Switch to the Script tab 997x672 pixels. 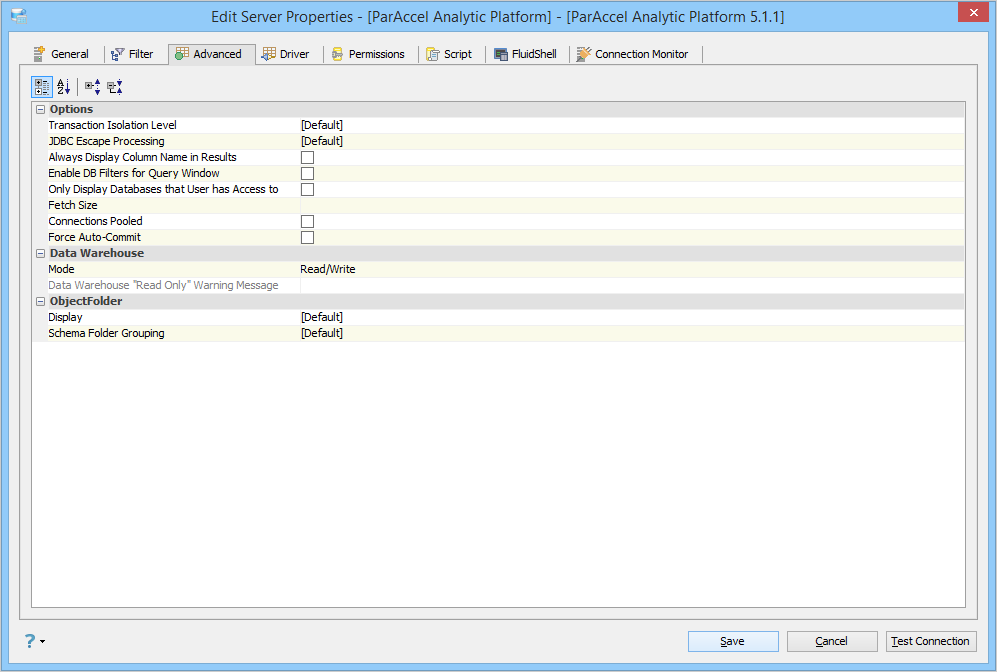(450, 54)
